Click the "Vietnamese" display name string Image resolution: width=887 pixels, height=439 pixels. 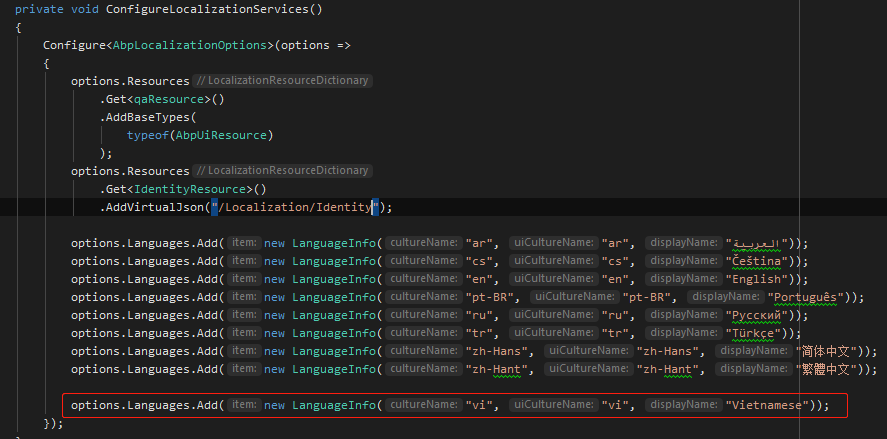tap(766, 405)
